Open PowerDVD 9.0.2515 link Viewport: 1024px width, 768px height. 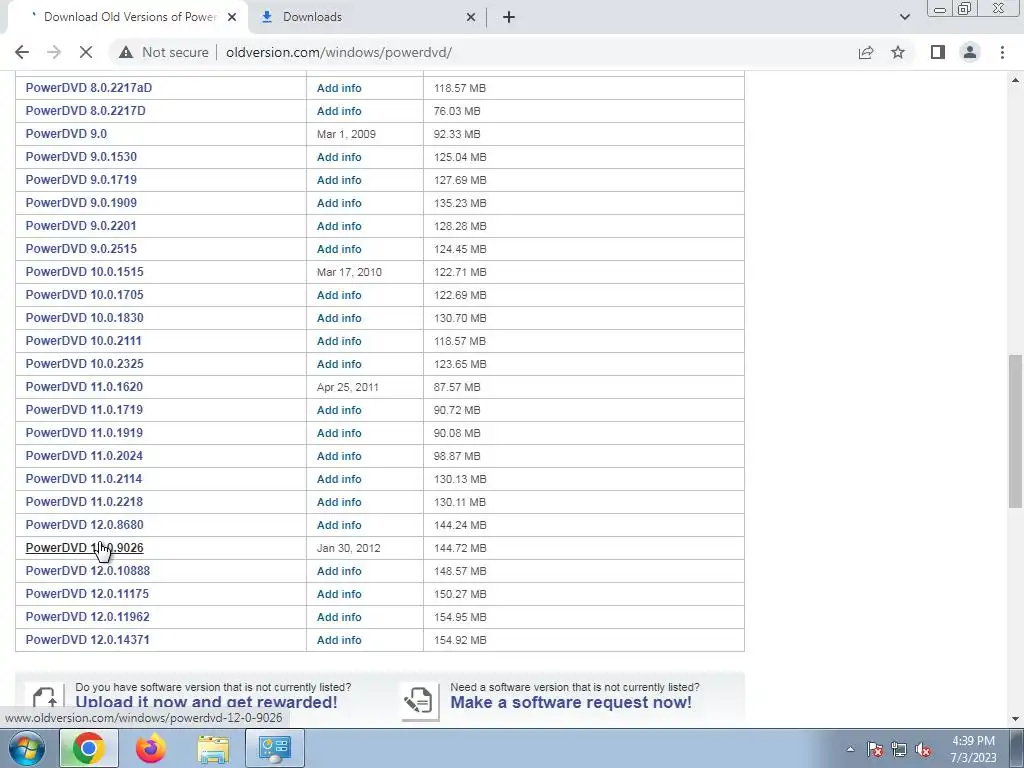click(81, 249)
